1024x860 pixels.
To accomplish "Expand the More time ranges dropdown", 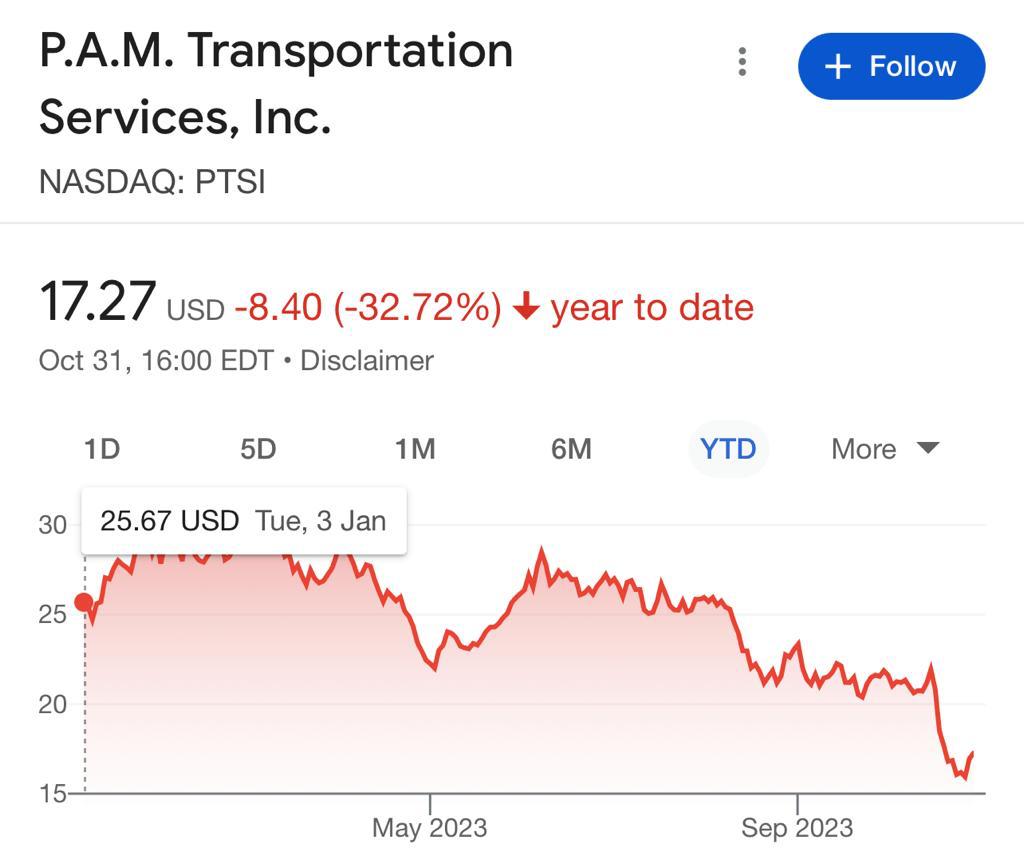I will [x=885, y=449].
